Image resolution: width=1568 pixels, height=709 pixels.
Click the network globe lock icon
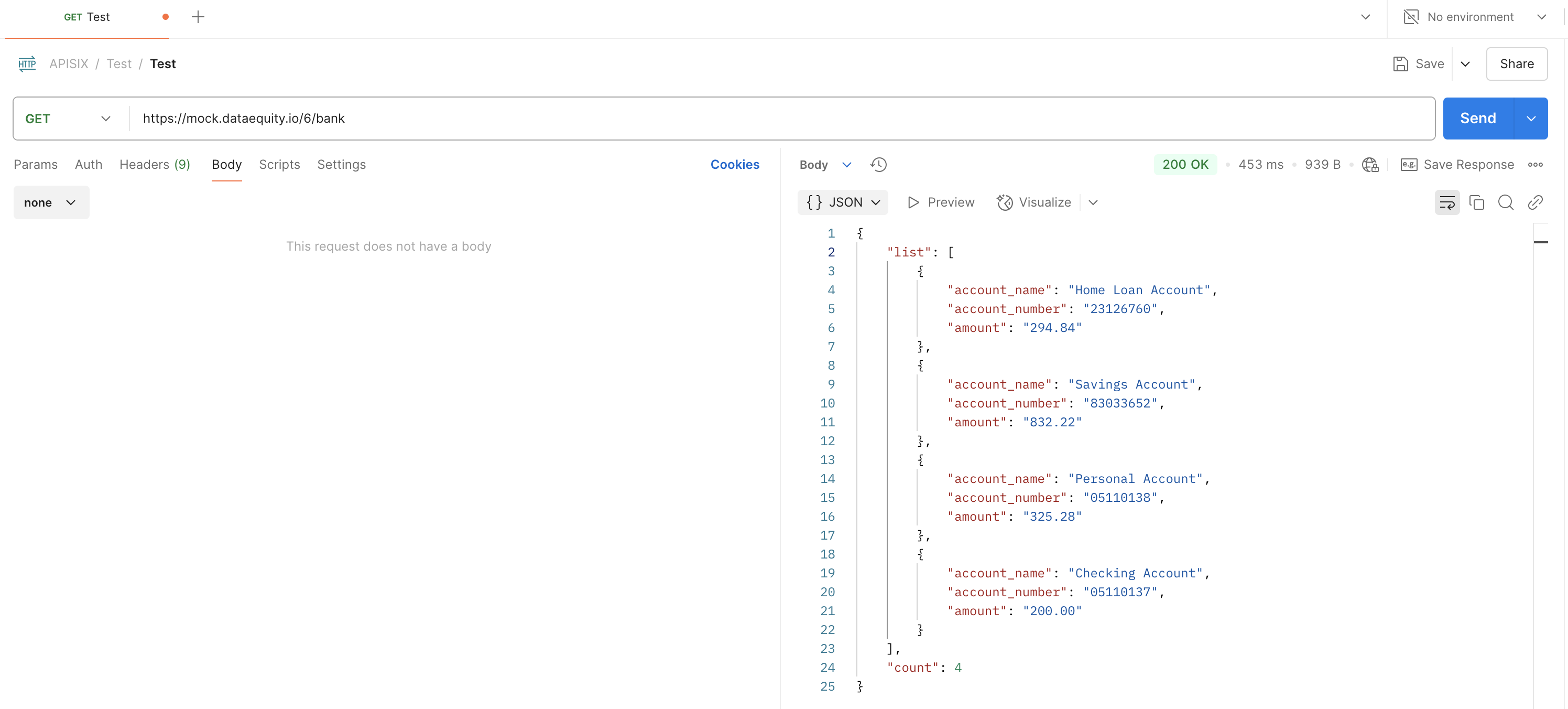pyautogui.click(x=1369, y=165)
